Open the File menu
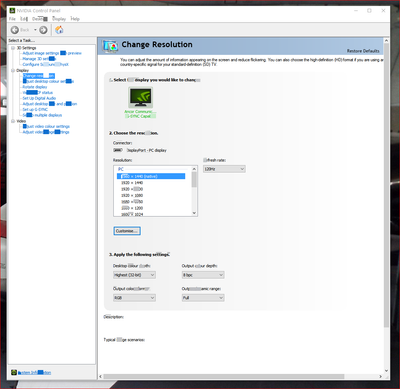Image resolution: width=400 pixels, height=389 pixels. point(12,19)
